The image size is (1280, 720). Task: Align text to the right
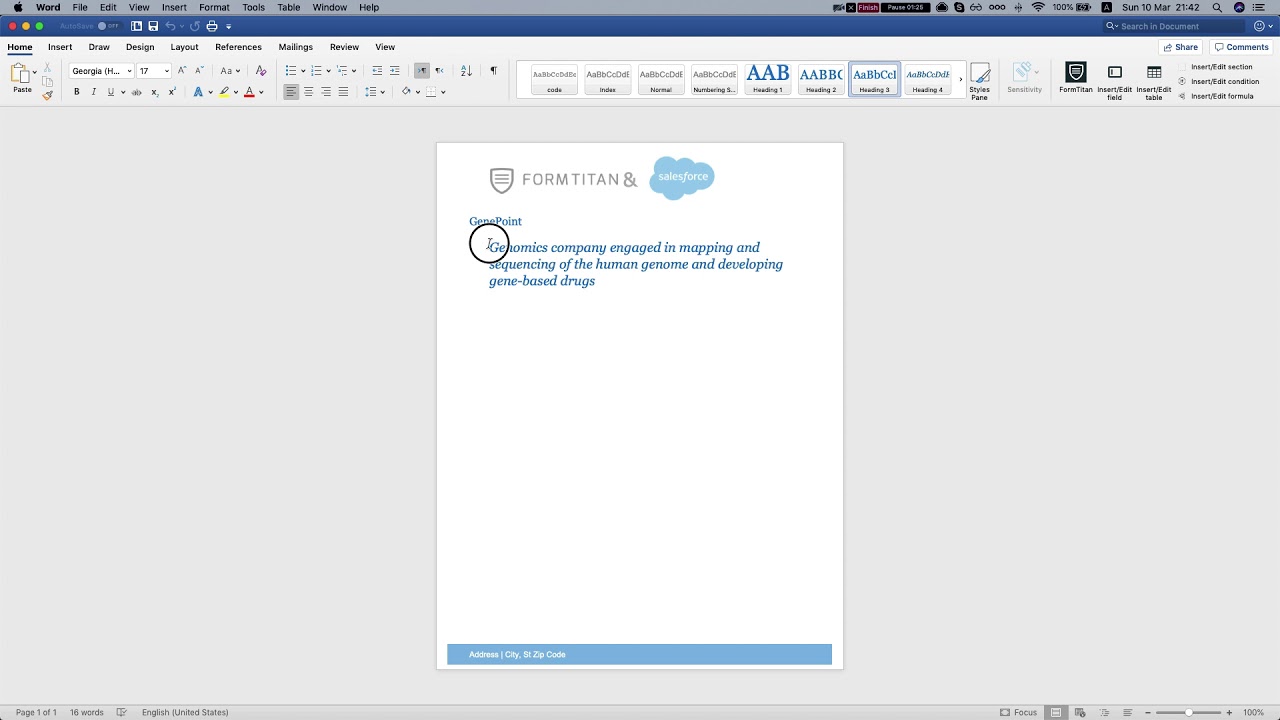click(326, 92)
